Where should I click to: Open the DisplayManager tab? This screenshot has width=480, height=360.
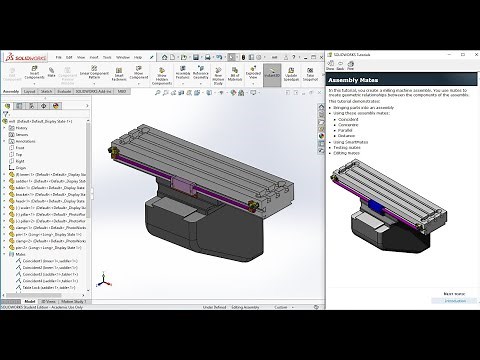(x=56, y=106)
